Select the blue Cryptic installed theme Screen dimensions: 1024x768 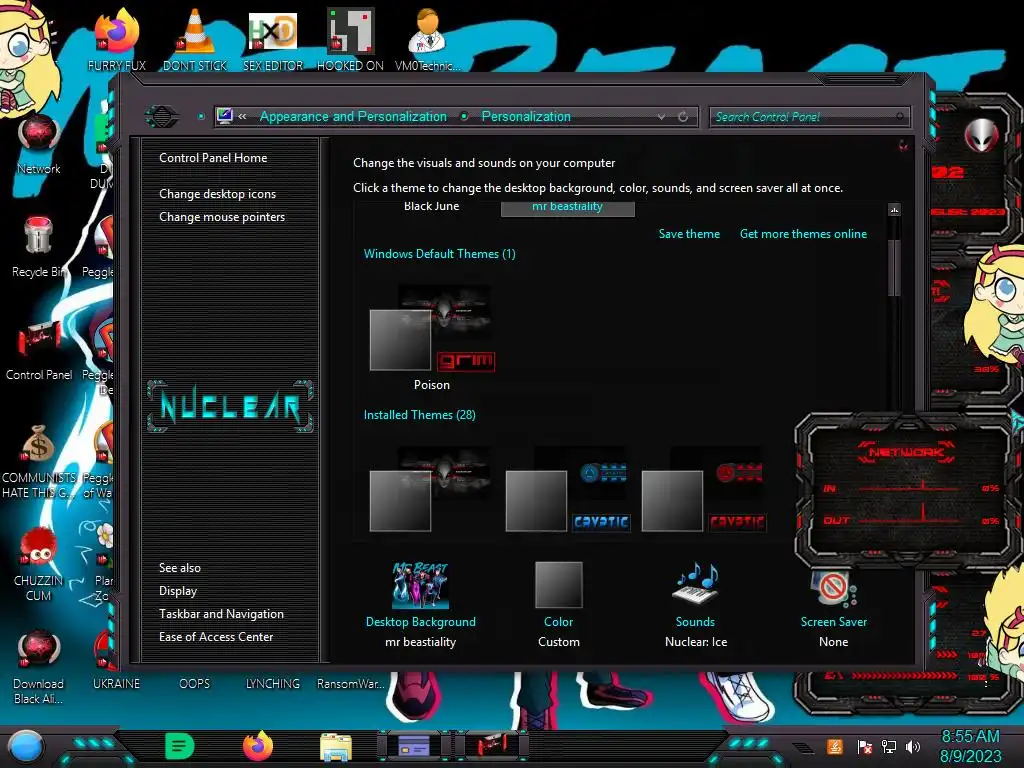point(568,490)
